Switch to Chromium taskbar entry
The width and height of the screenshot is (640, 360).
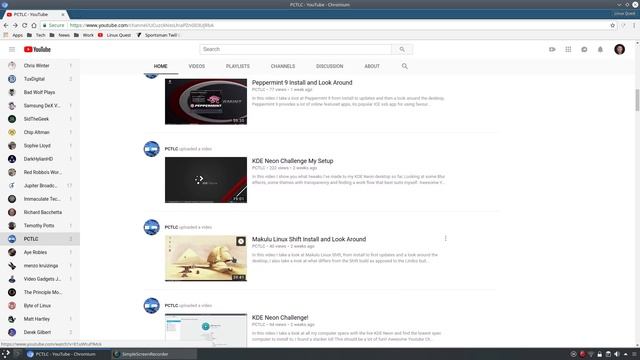tap(68, 354)
